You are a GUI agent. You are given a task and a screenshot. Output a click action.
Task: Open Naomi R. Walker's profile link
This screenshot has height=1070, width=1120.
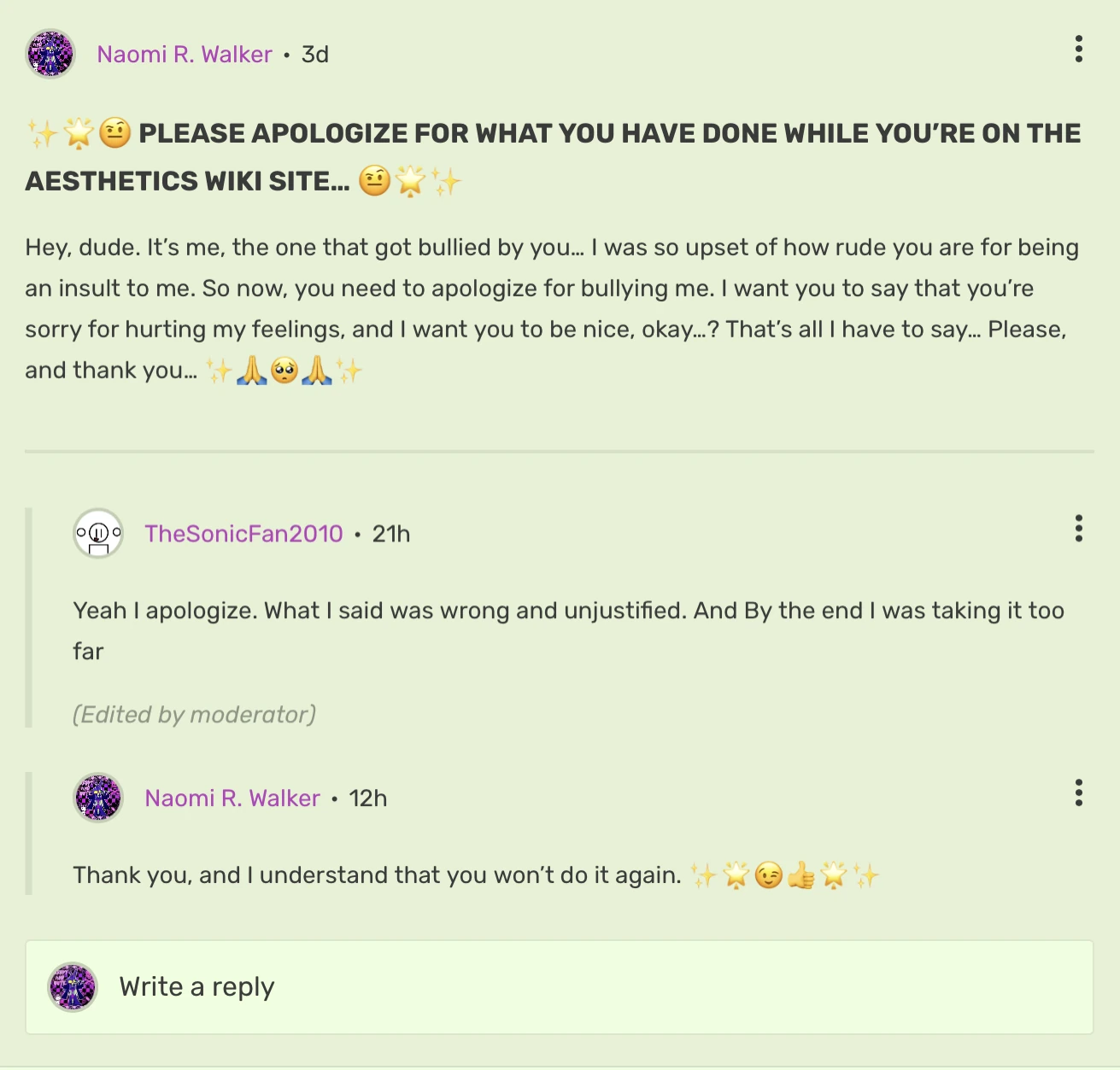point(183,54)
